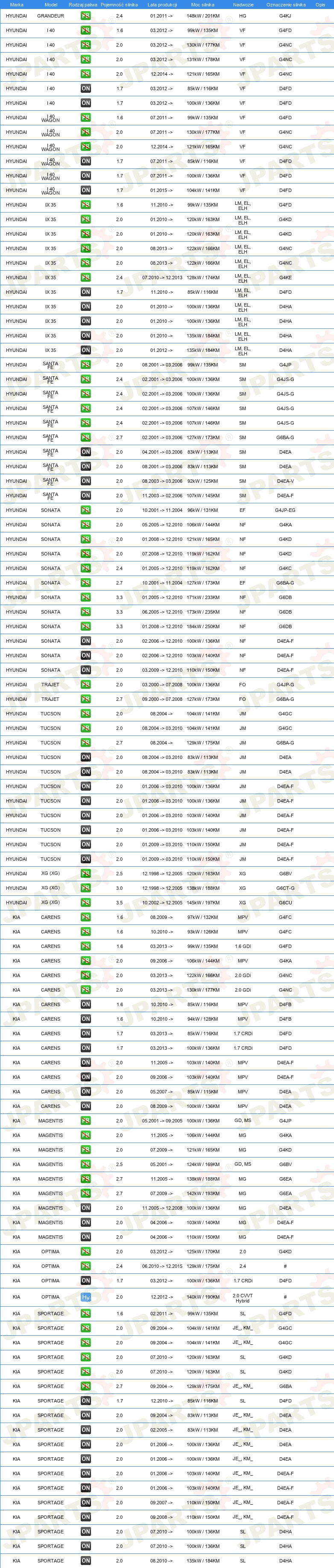Click petrol icon in SONATA 184kW row
334x1568 pixels.
(x=86, y=626)
